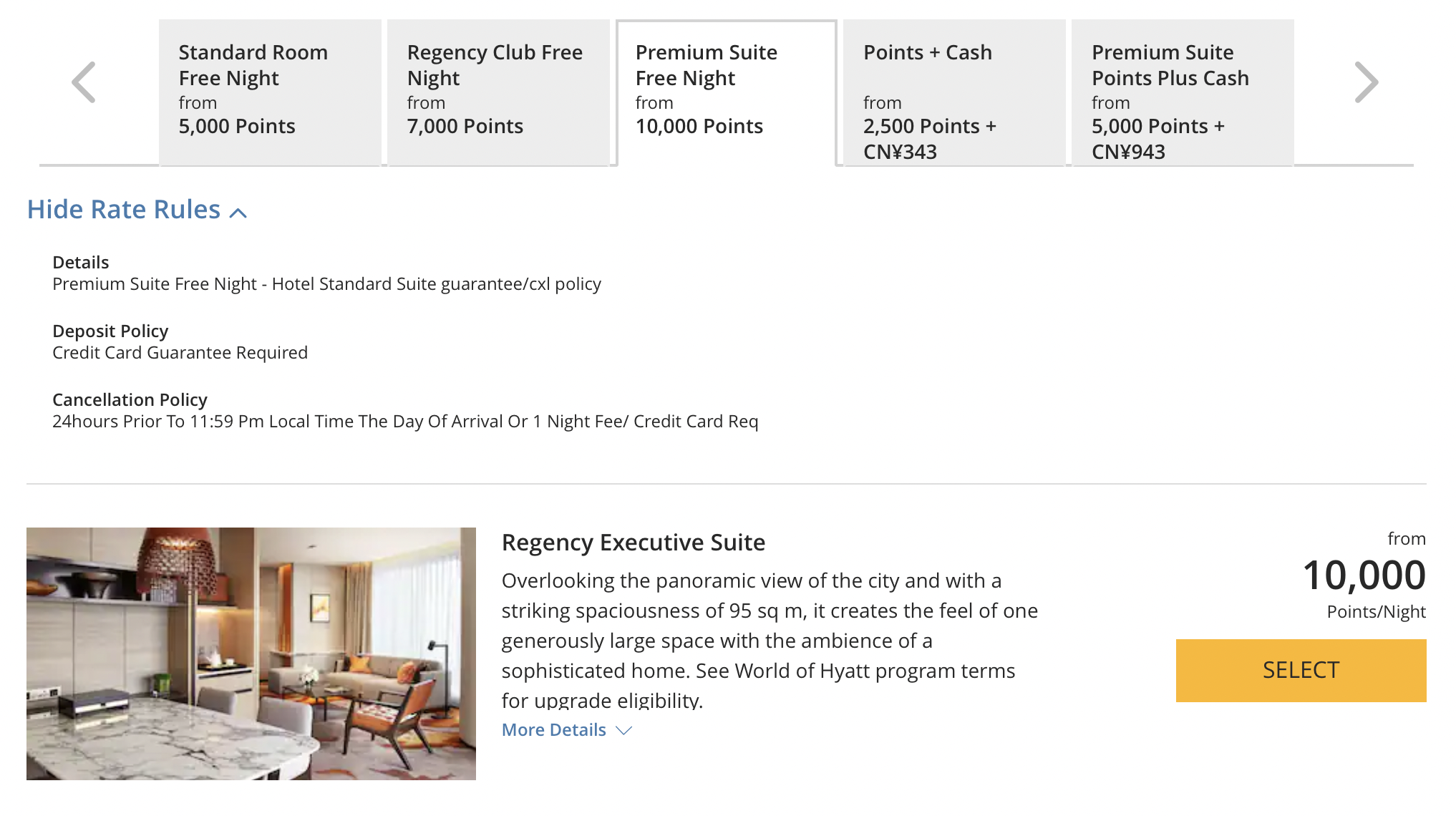Select the Premium Suite Free Night tab

[727, 93]
